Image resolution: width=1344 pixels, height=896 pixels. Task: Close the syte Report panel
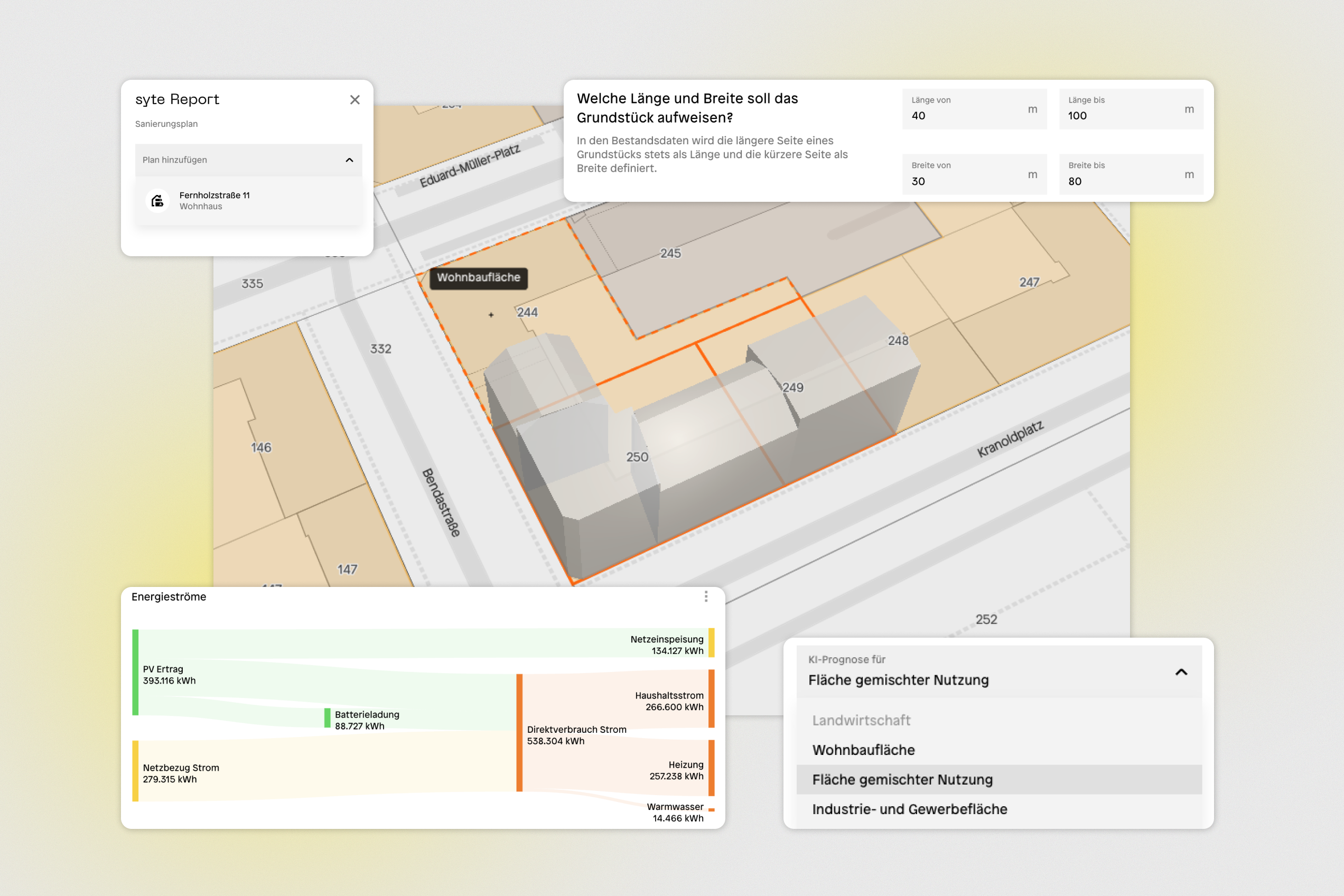coord(355,100)
